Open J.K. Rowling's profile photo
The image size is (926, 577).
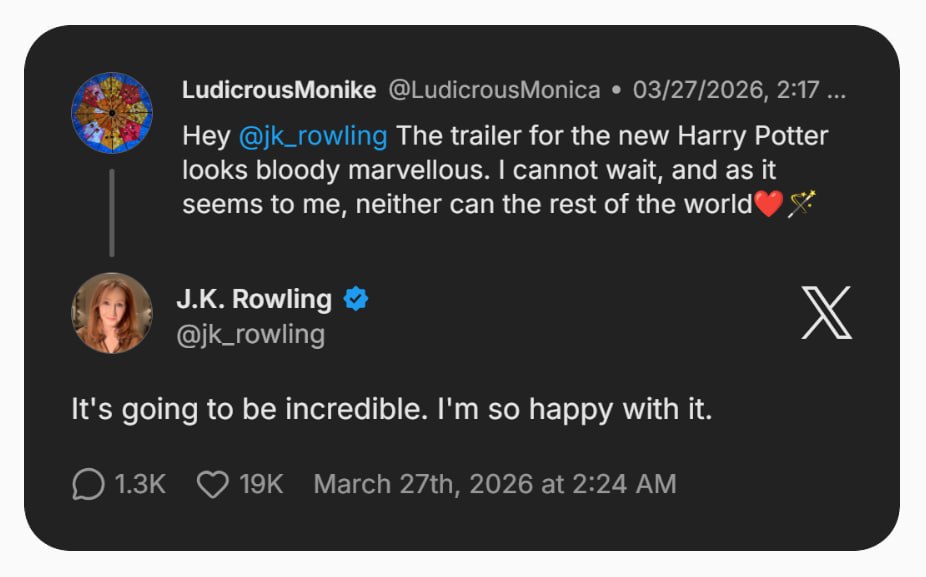pyautogui.click(x=112, y=313)
